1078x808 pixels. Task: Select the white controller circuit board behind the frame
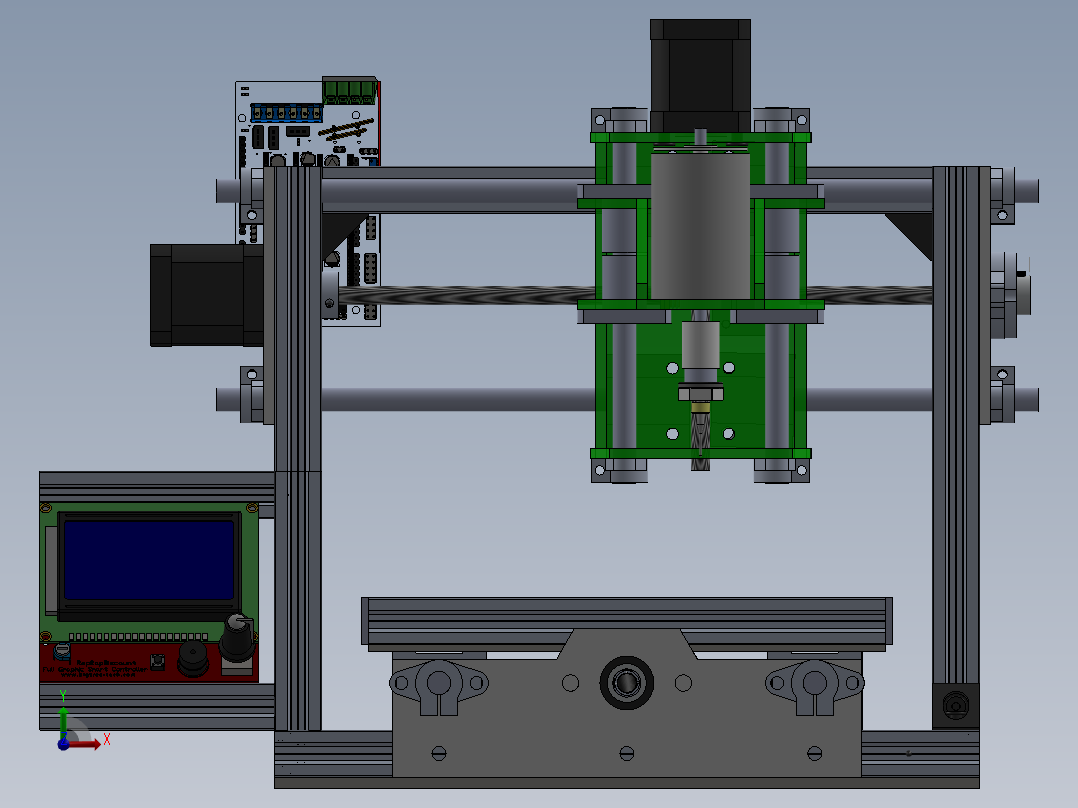[x=308, y=203]
